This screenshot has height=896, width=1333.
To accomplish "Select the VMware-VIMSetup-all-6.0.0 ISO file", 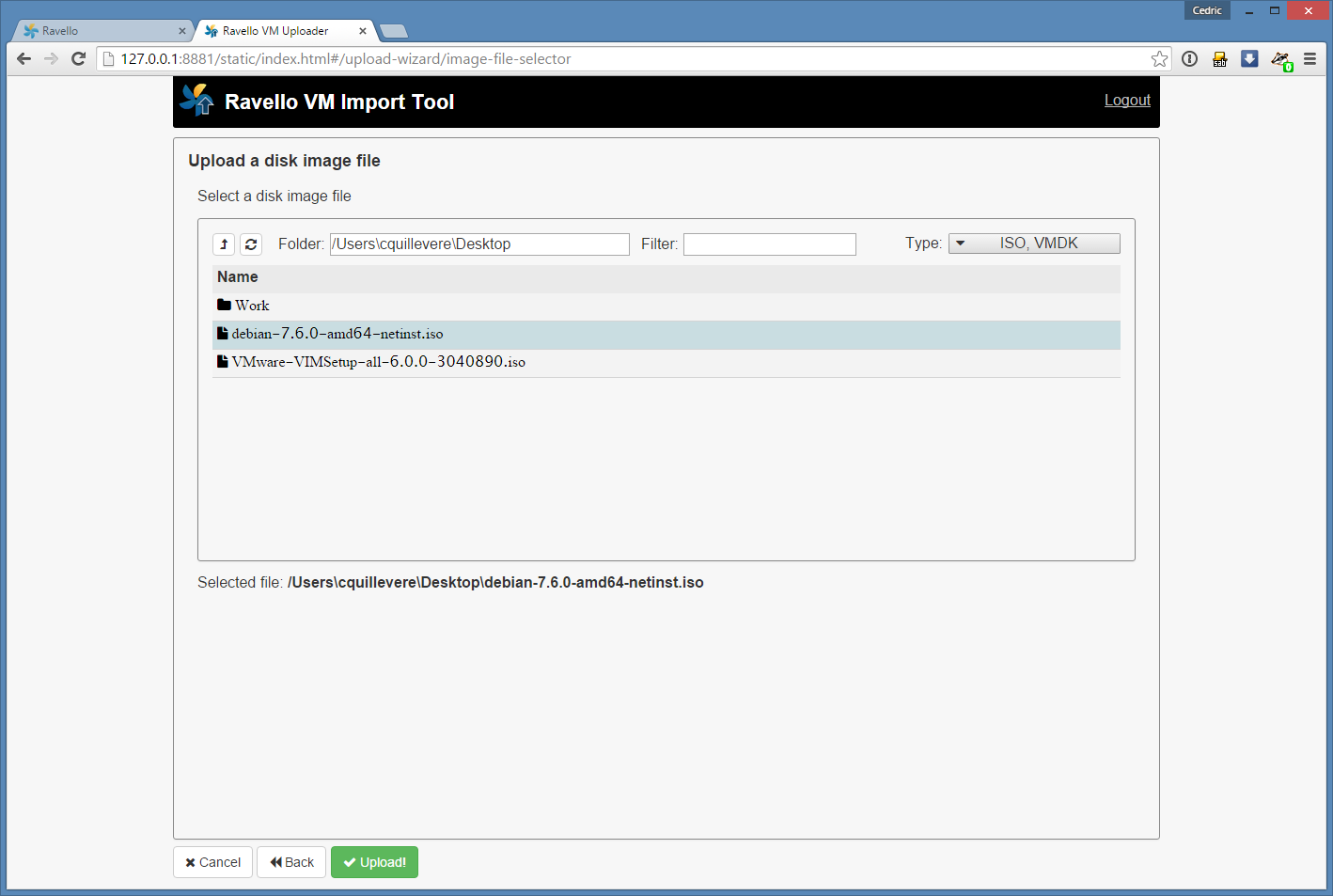I will point(378,362).
